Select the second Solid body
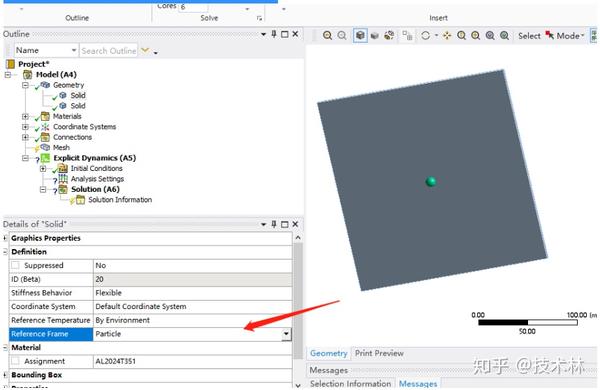The height and width of the screenshot is (390, 600). [78, 106]
